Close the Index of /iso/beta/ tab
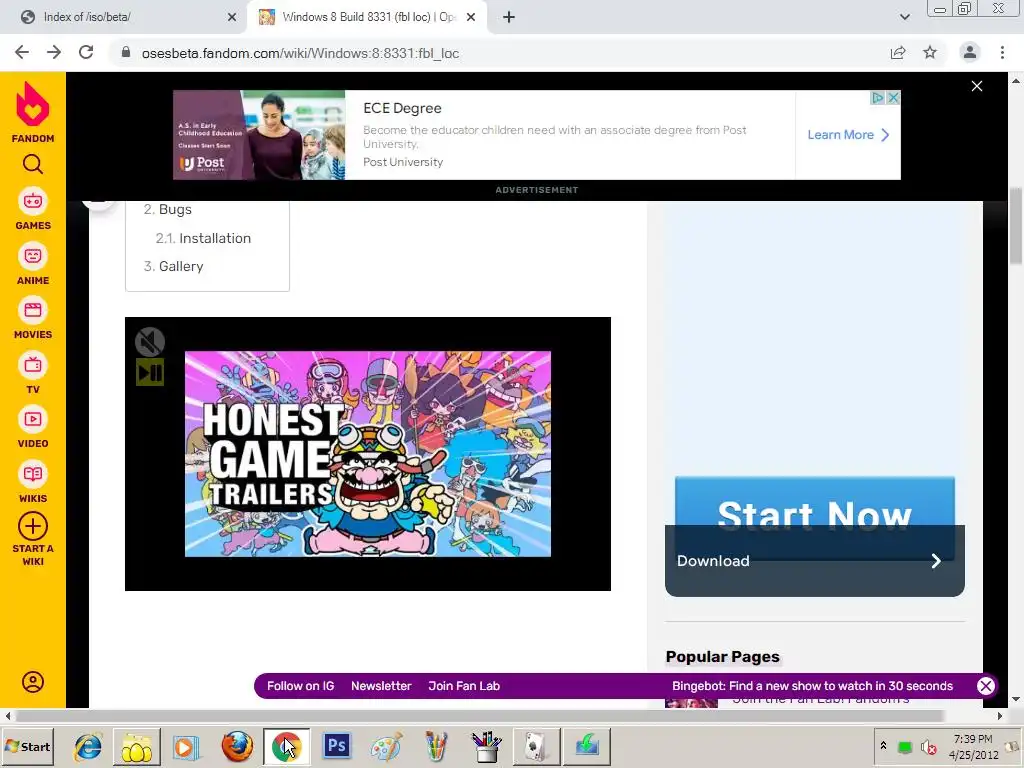 tap(232, 17)
